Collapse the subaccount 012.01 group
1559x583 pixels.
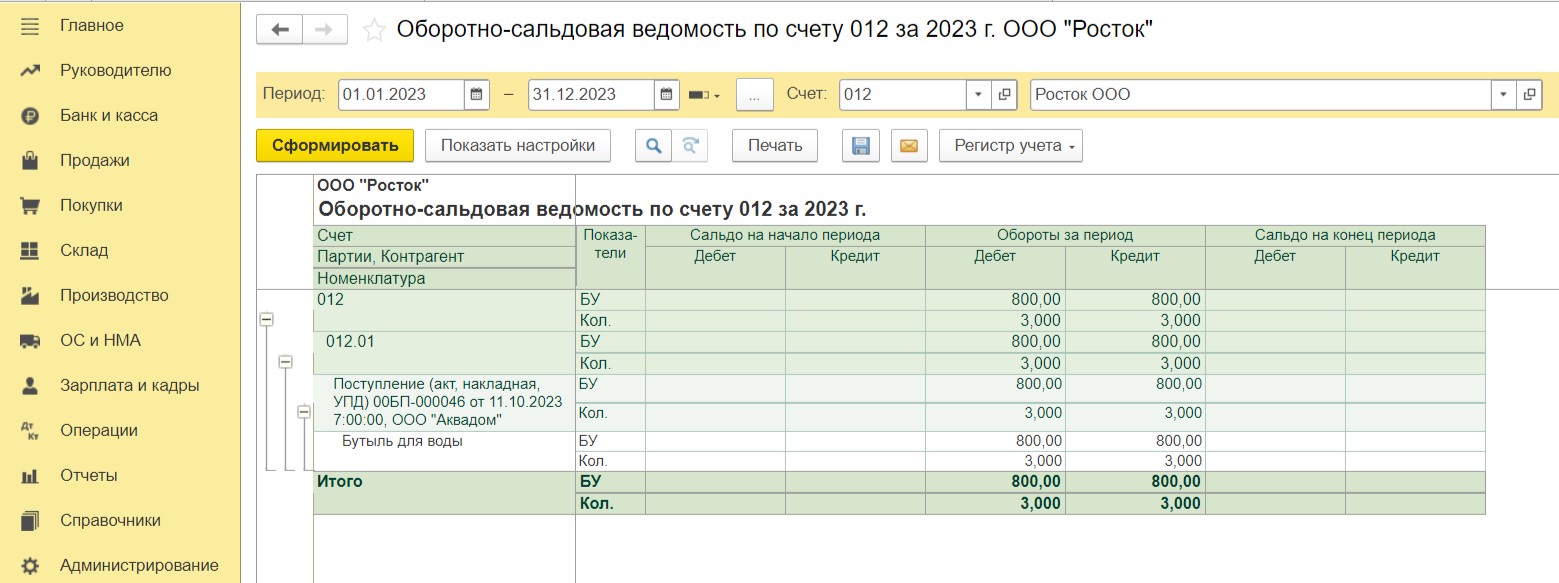[x=285, y=362]
